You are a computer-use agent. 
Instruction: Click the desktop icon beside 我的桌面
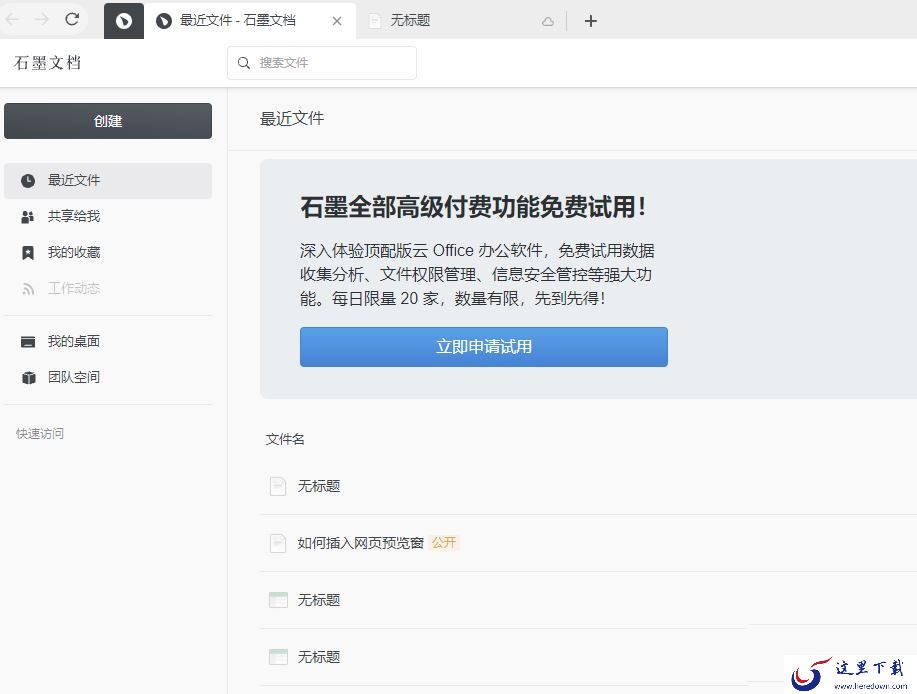point(27,342)
